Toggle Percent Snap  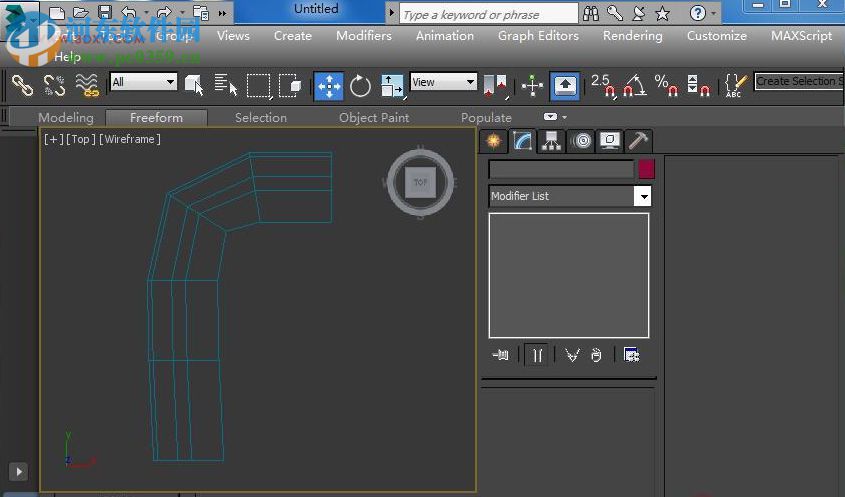tap(667, 85)
